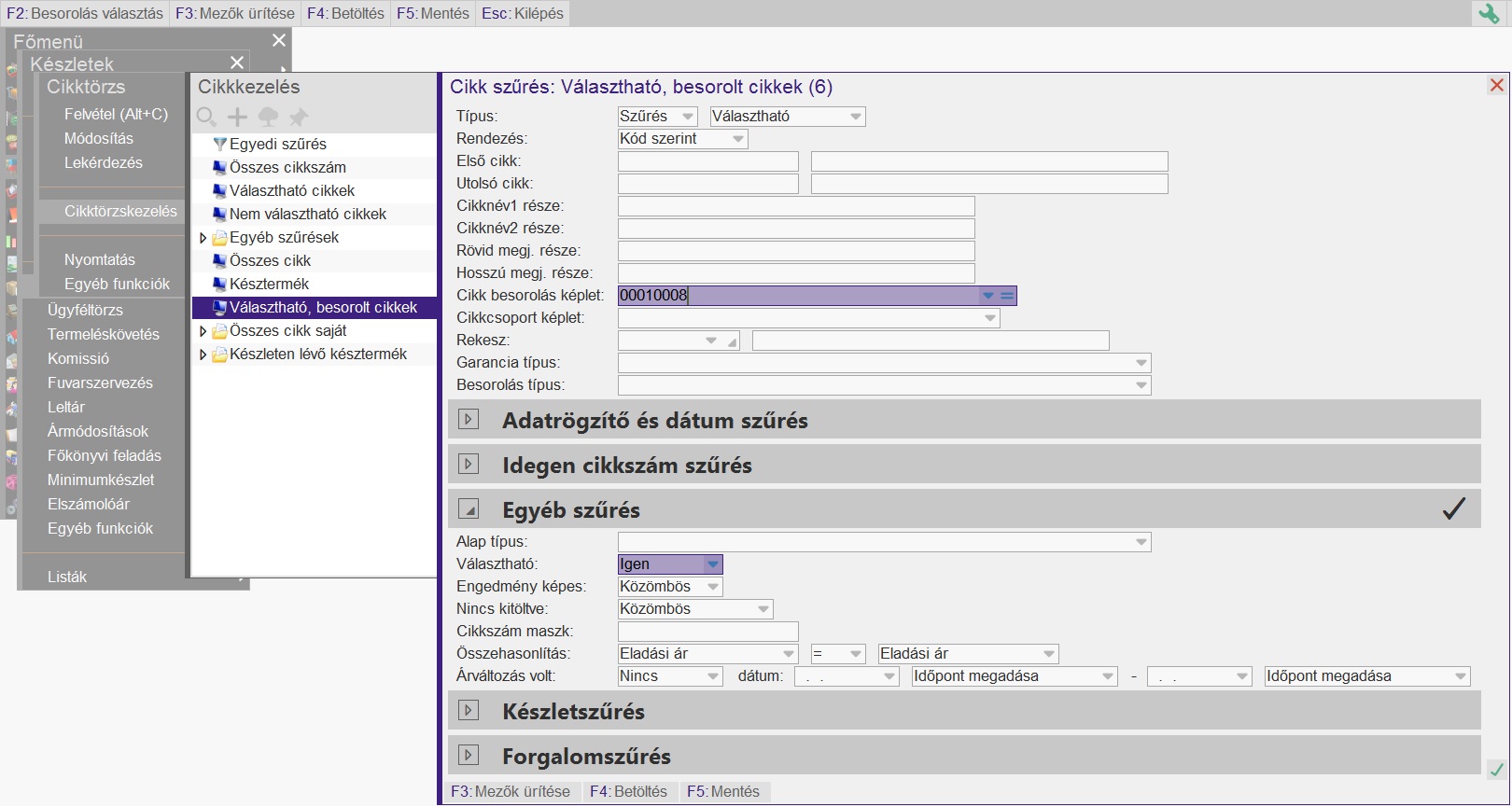
Task: Select Lekérdezés under Cikktörzs
Action: click(103, 162)
